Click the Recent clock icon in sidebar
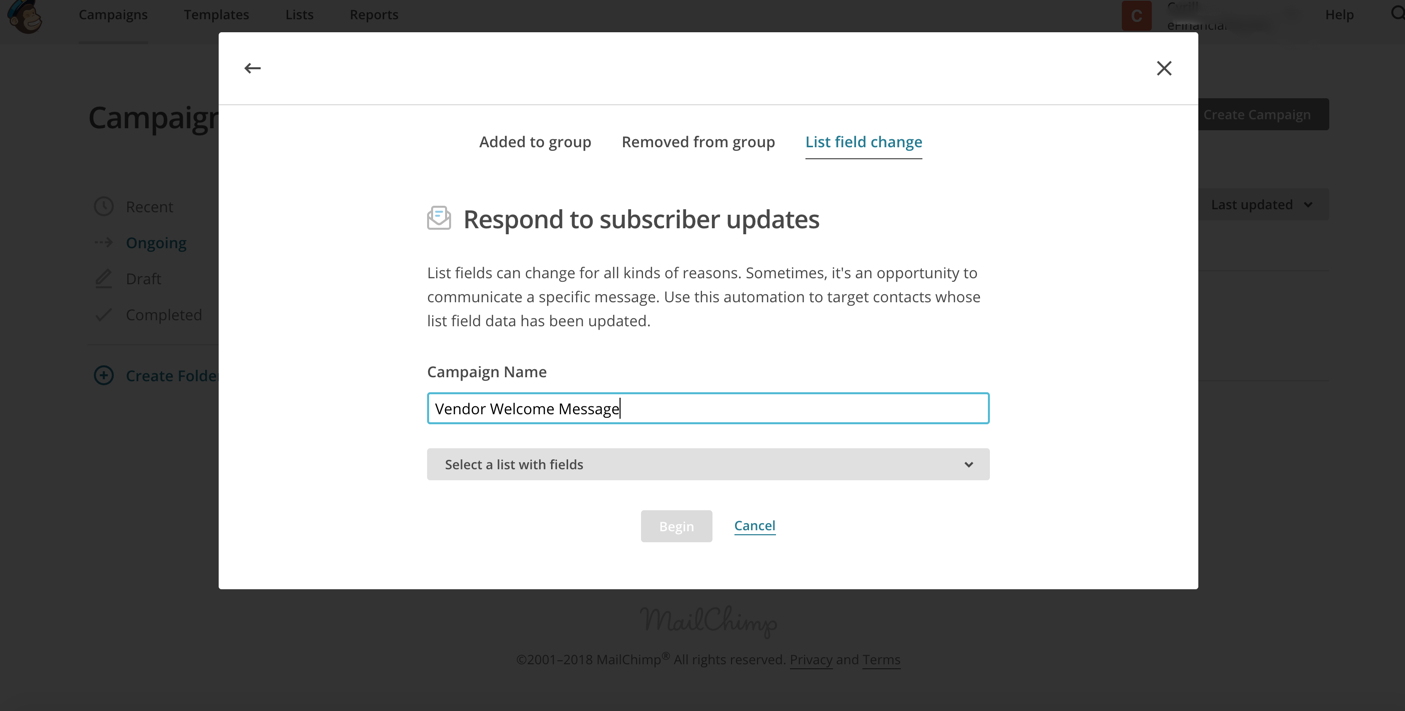Screen dimensions: 1405x711 click(104, 206)
